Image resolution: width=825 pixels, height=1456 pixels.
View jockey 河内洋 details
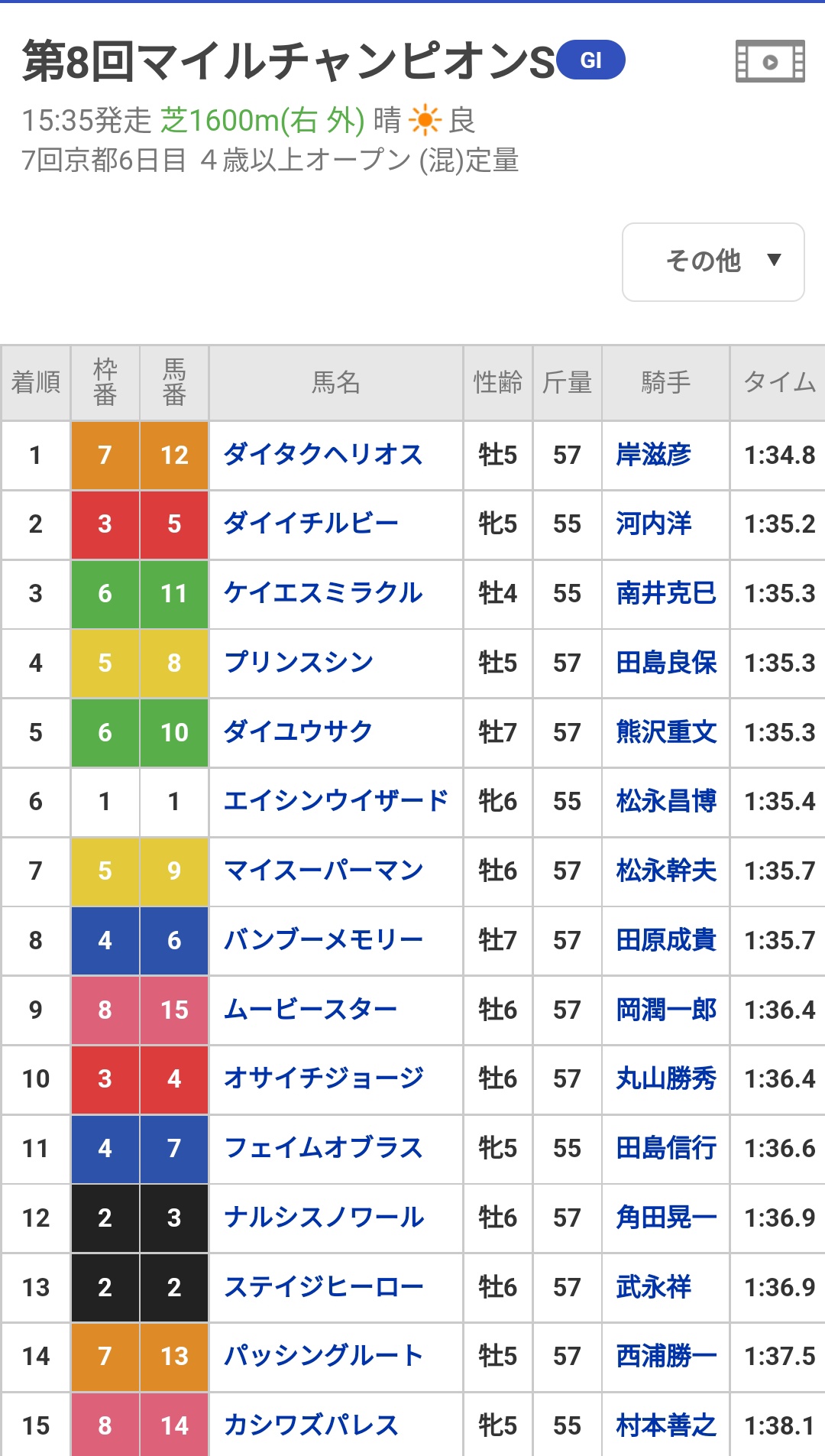coord(654,524)
